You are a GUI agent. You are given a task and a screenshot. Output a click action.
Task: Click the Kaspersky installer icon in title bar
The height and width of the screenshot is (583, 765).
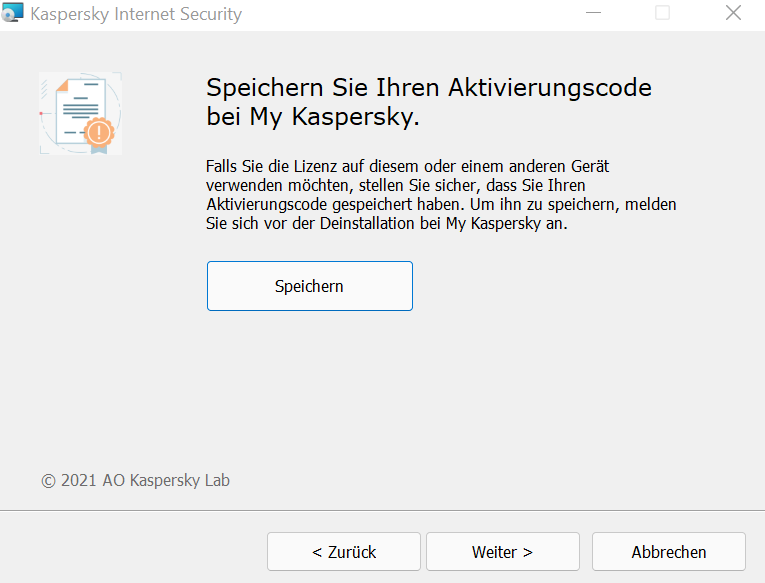click(13, 15)
